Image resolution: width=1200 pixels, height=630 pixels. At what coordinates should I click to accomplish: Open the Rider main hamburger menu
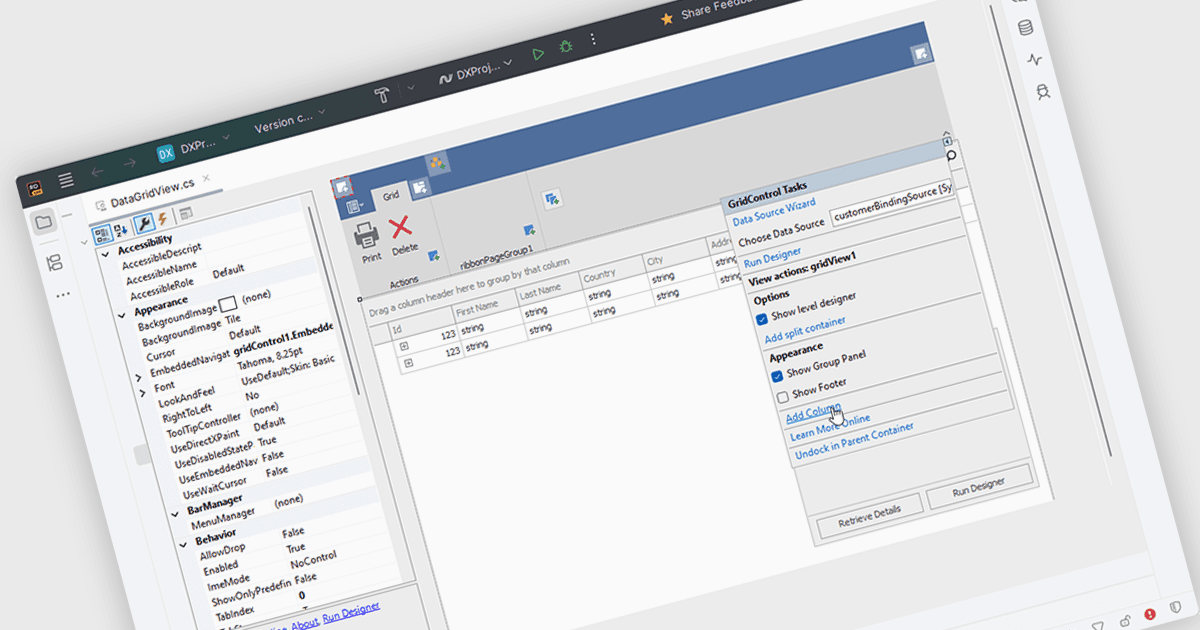[66, 180]
